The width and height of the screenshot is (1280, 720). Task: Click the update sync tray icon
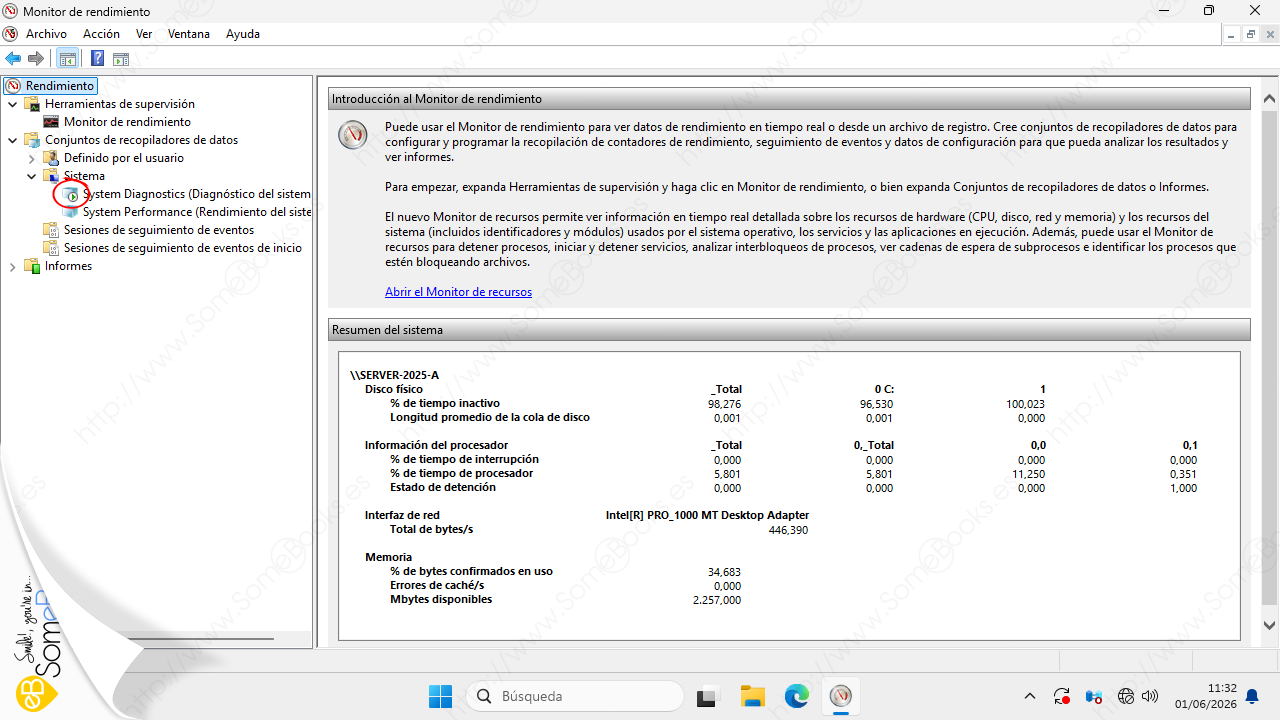(1062, 696)
